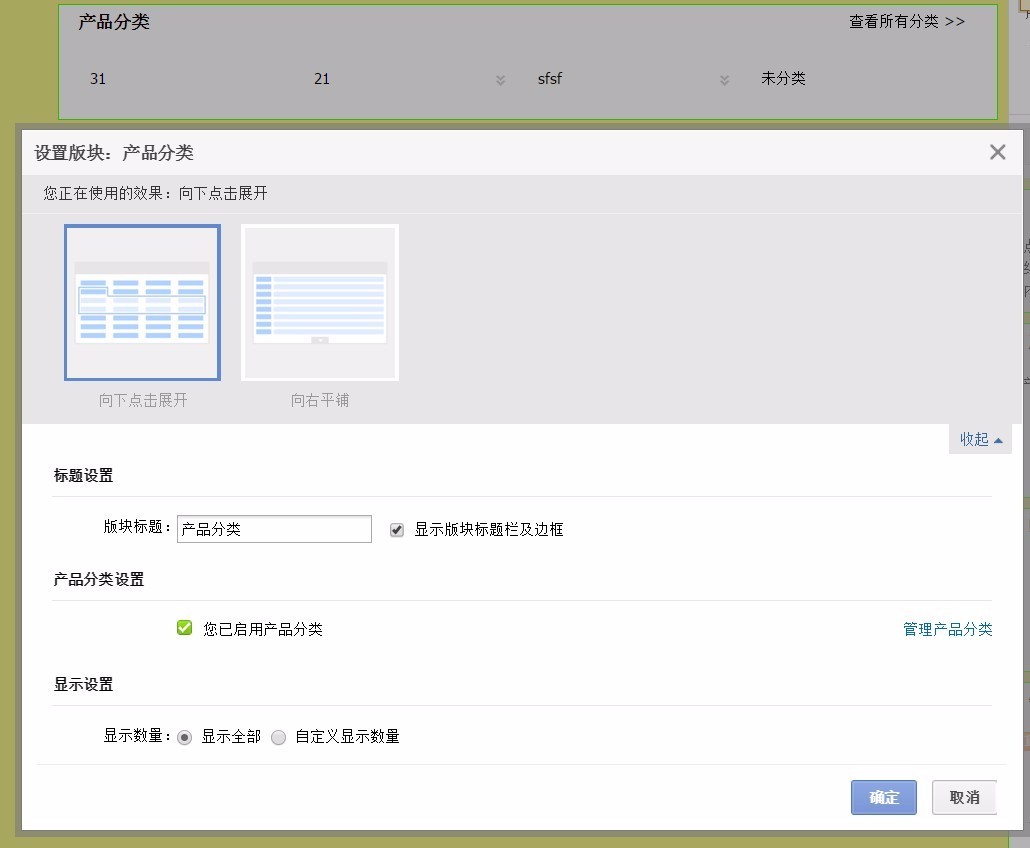Image resolution: width=1030 pixels, height=848 pixels.
Task: Click the "查看所有分类 >>" link
Action: pos(909,21)
